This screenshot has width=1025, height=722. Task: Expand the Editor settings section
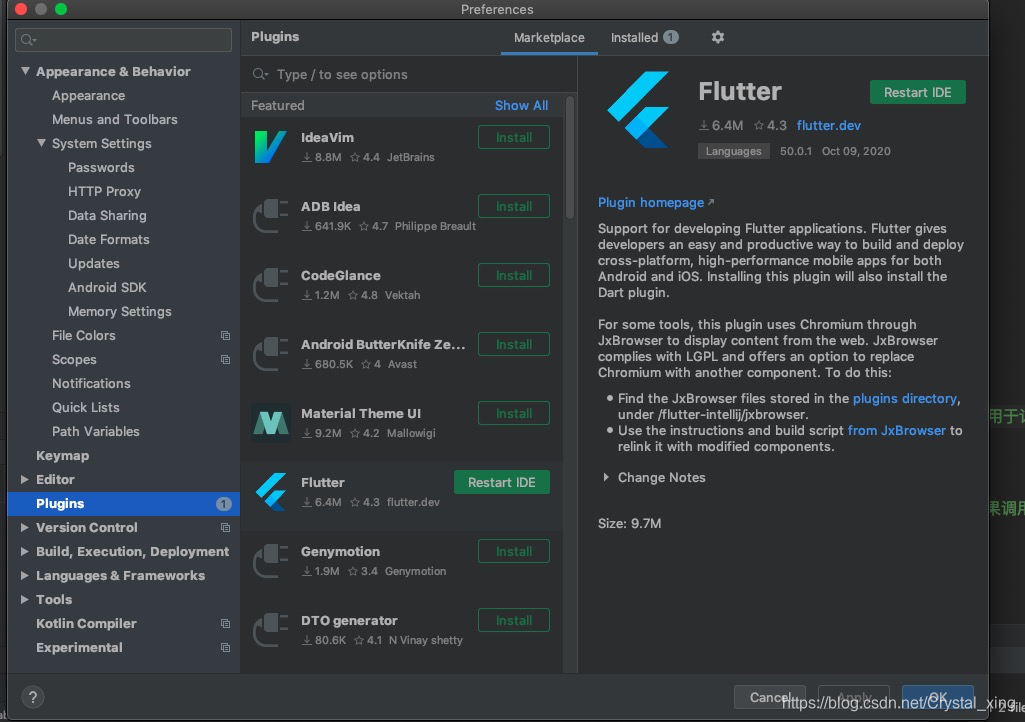24,479
